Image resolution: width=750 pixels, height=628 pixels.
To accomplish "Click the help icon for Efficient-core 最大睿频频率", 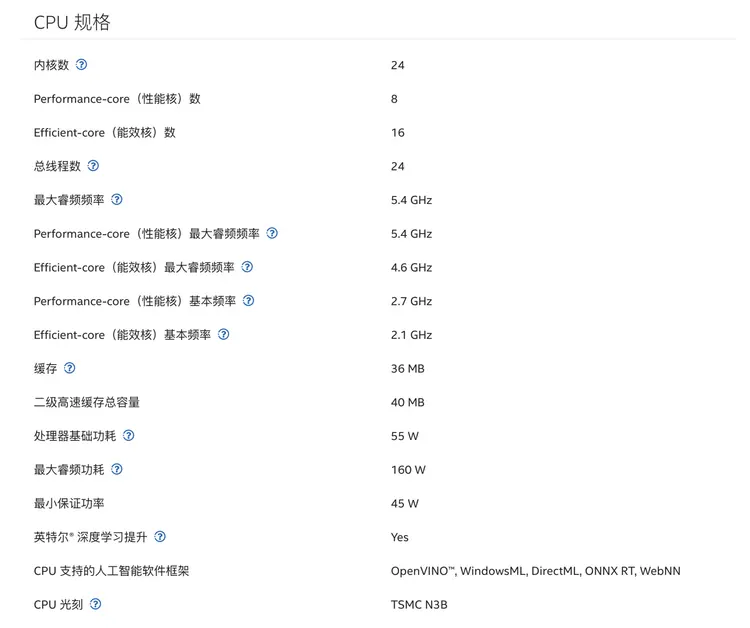I will tap(247, 267).
